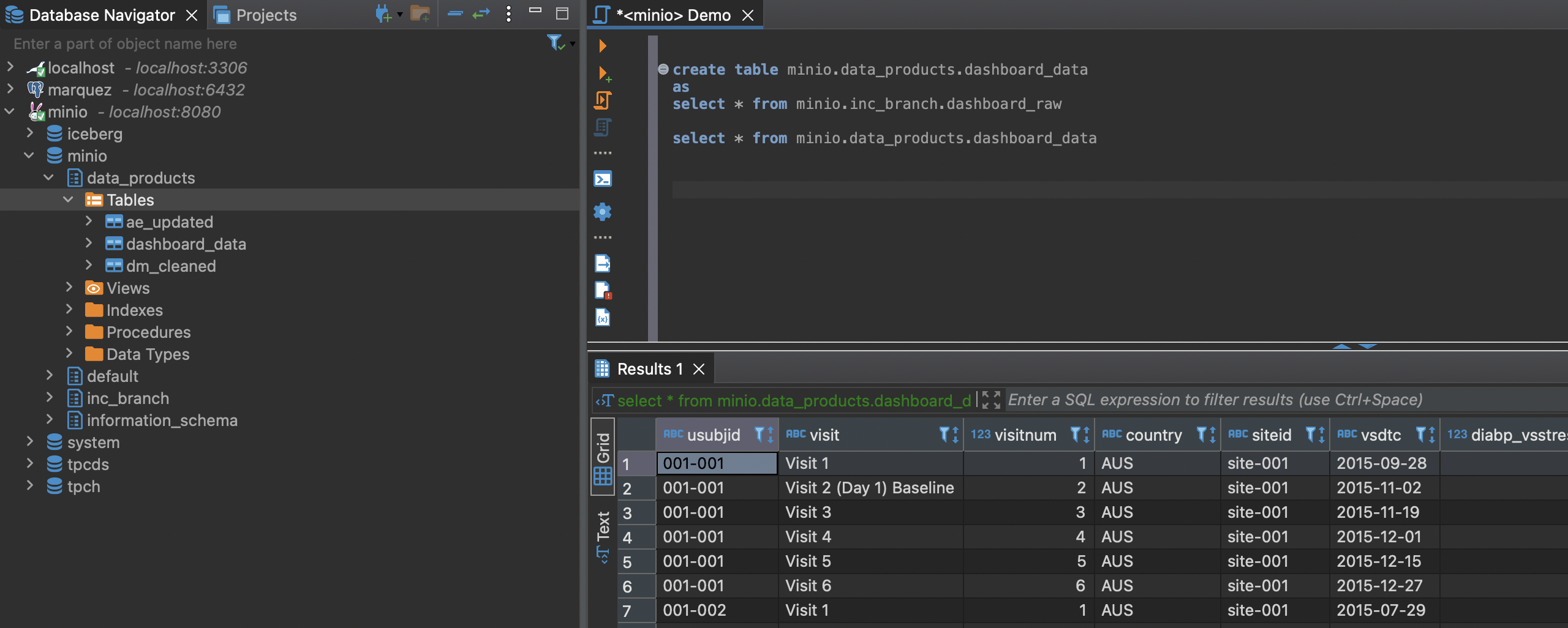Viewport: 1568px width, 628px height.
Task: Switch to the Projects tab
Action: [x=265, y=15]
